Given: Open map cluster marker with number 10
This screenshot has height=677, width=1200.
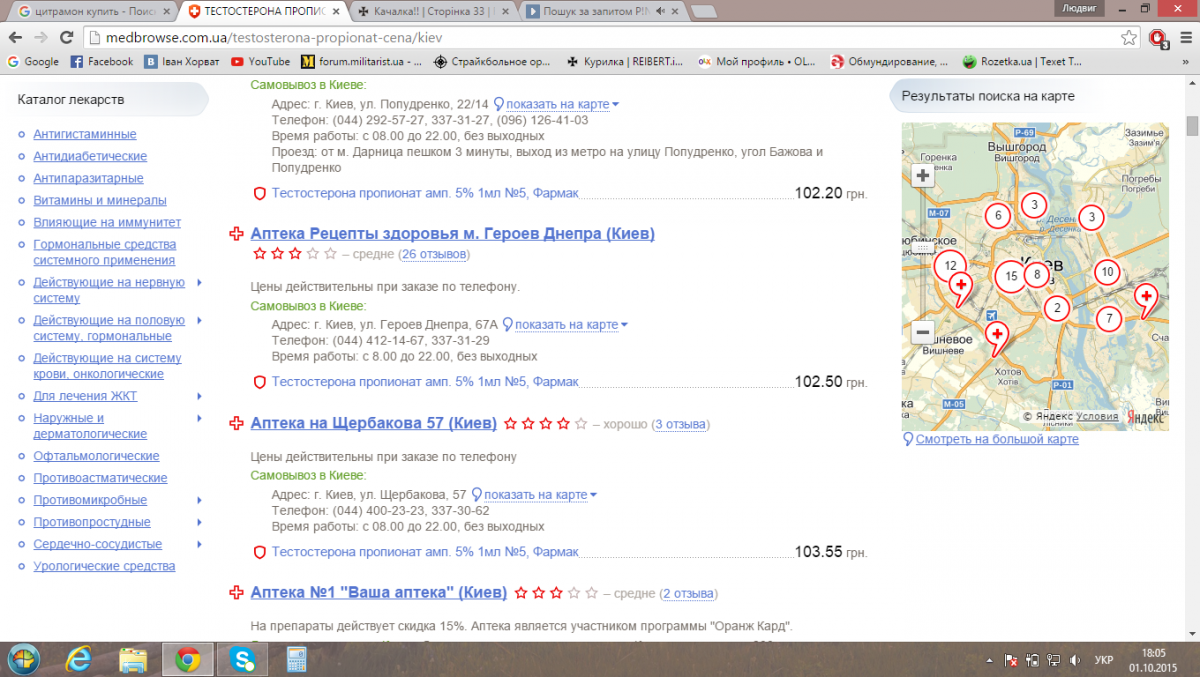Looking at the screenshot, I should [1106, 271].
